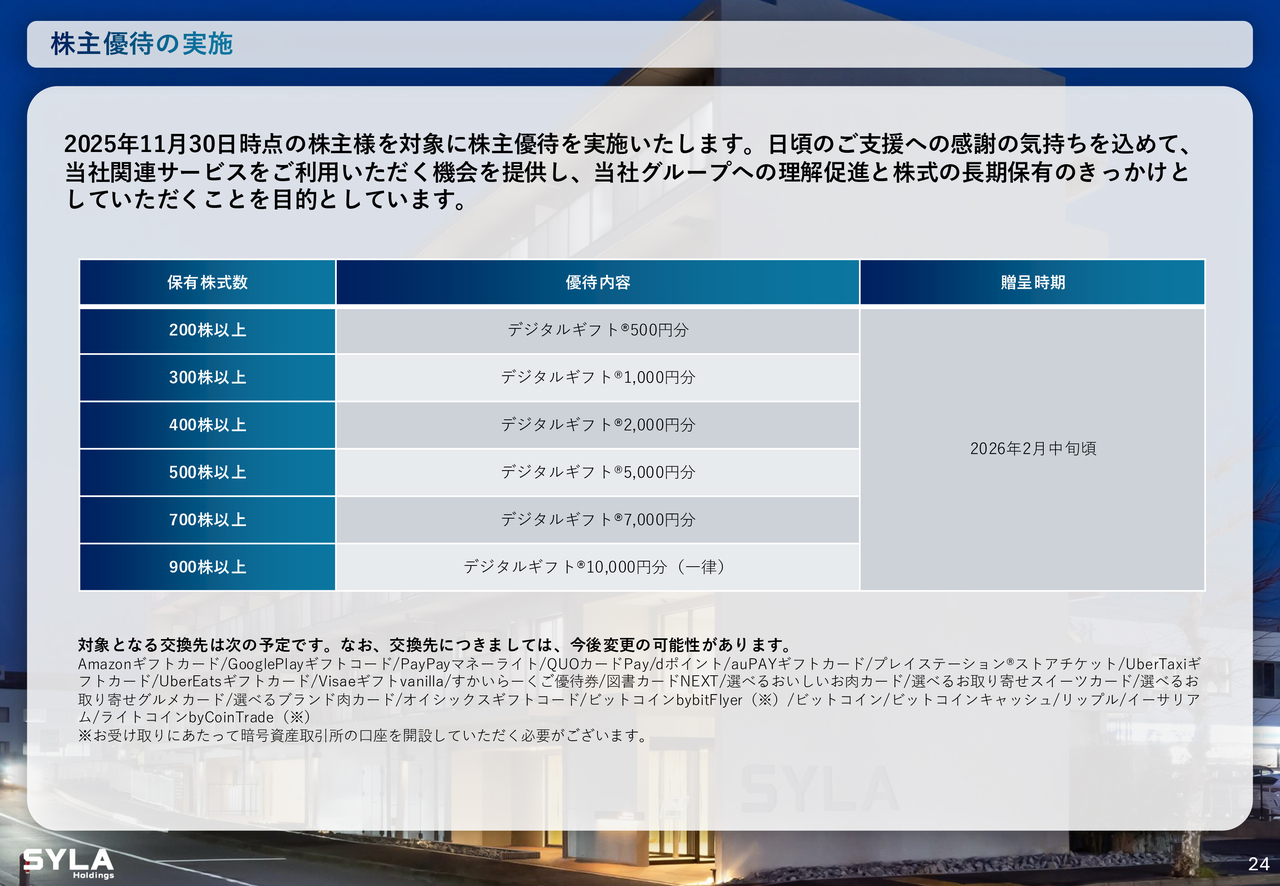Click the exchange list line starting Amazonギフトカード
This screenshot has height=886, width=1280.
pos(639,664)
